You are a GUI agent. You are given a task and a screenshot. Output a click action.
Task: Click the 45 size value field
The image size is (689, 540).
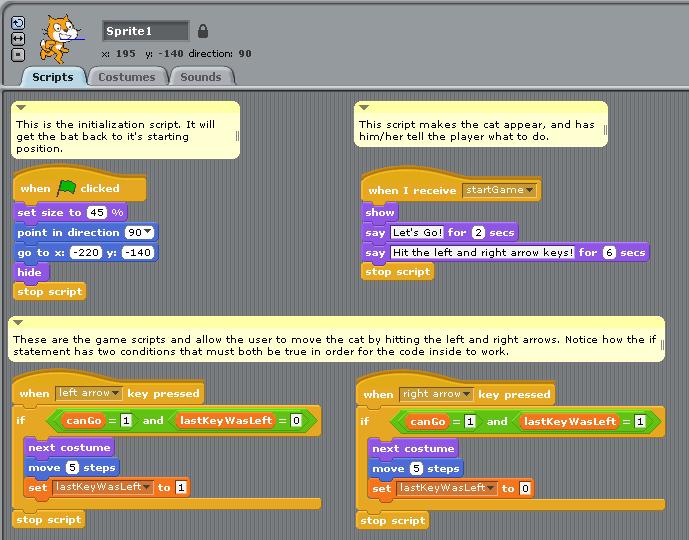tap(97, 213)
